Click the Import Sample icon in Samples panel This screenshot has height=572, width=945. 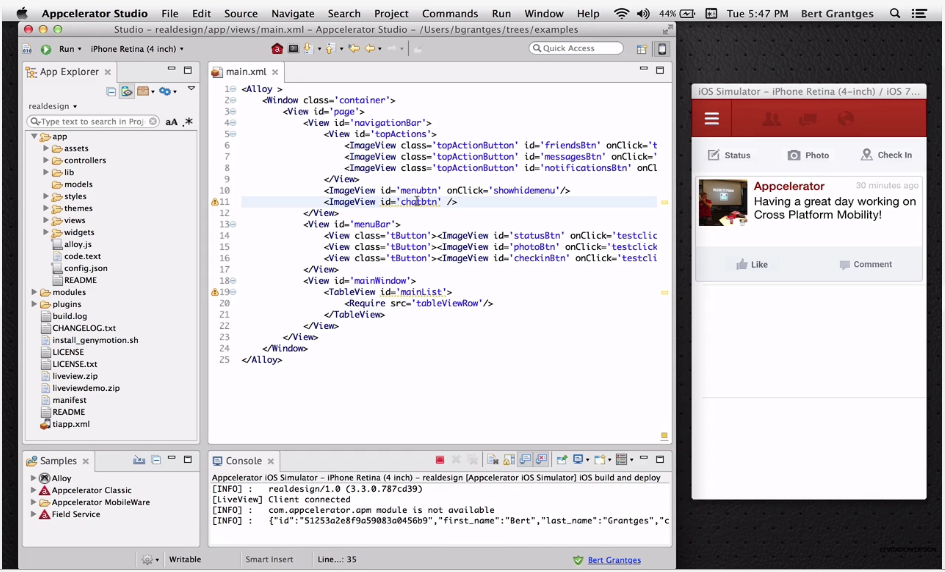coord(139,460)
